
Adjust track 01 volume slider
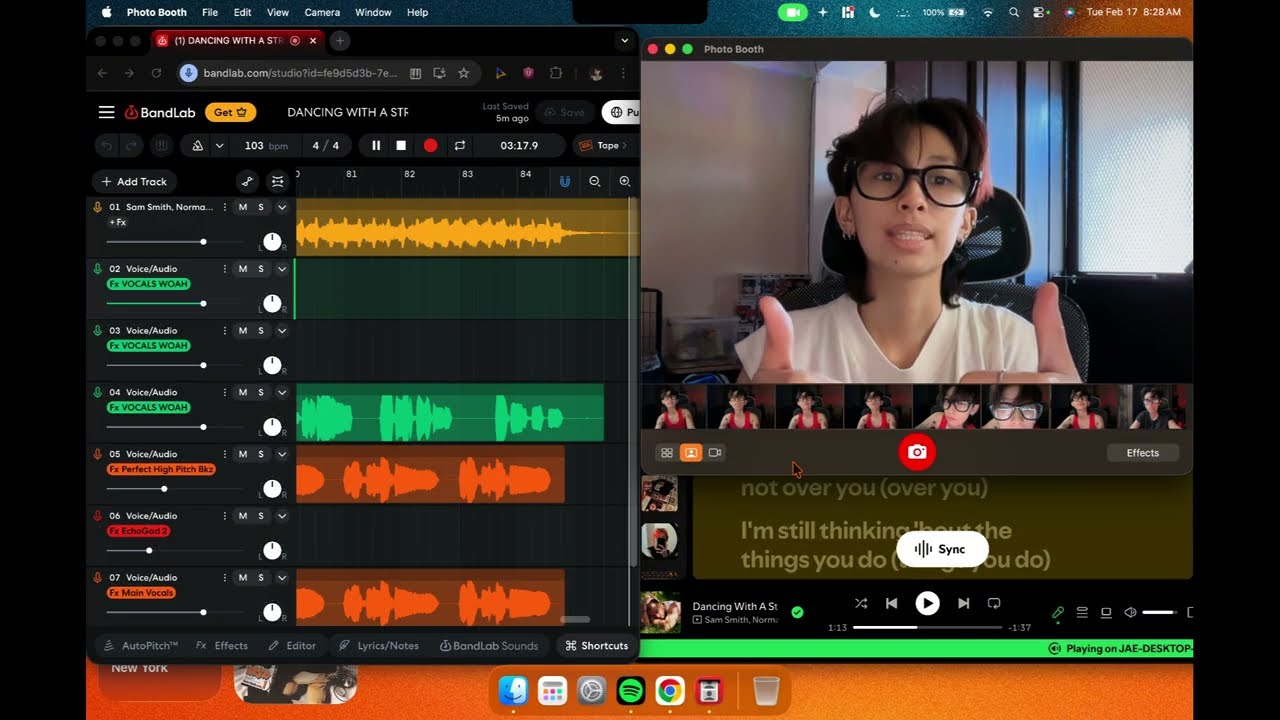(x=203, y=242)
